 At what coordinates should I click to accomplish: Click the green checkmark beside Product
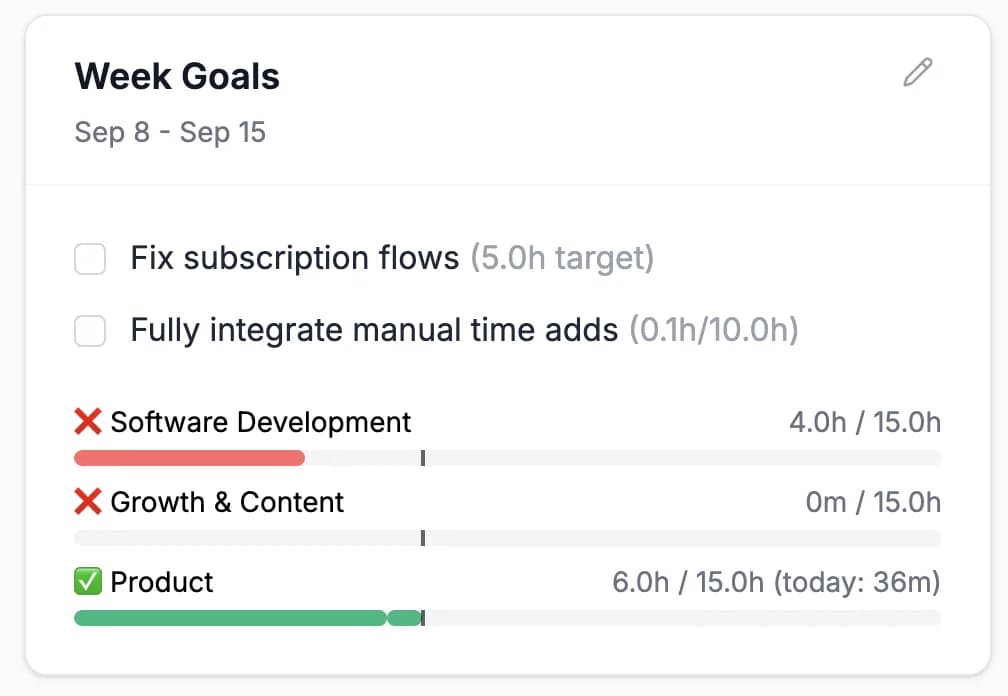88,581
